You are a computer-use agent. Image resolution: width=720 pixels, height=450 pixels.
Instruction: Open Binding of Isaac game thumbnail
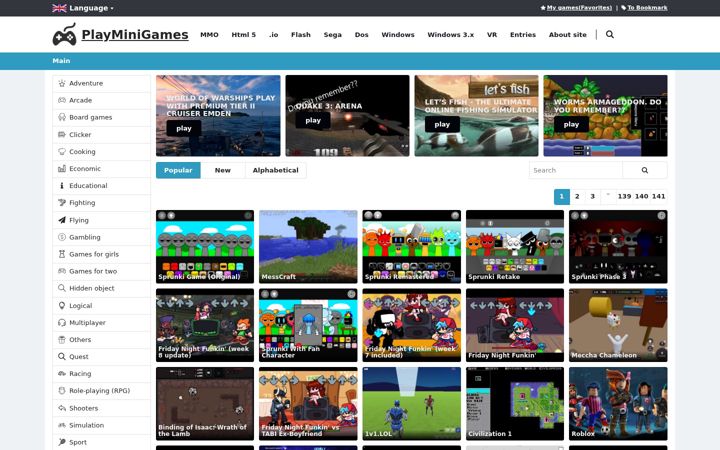coord(205,404)
